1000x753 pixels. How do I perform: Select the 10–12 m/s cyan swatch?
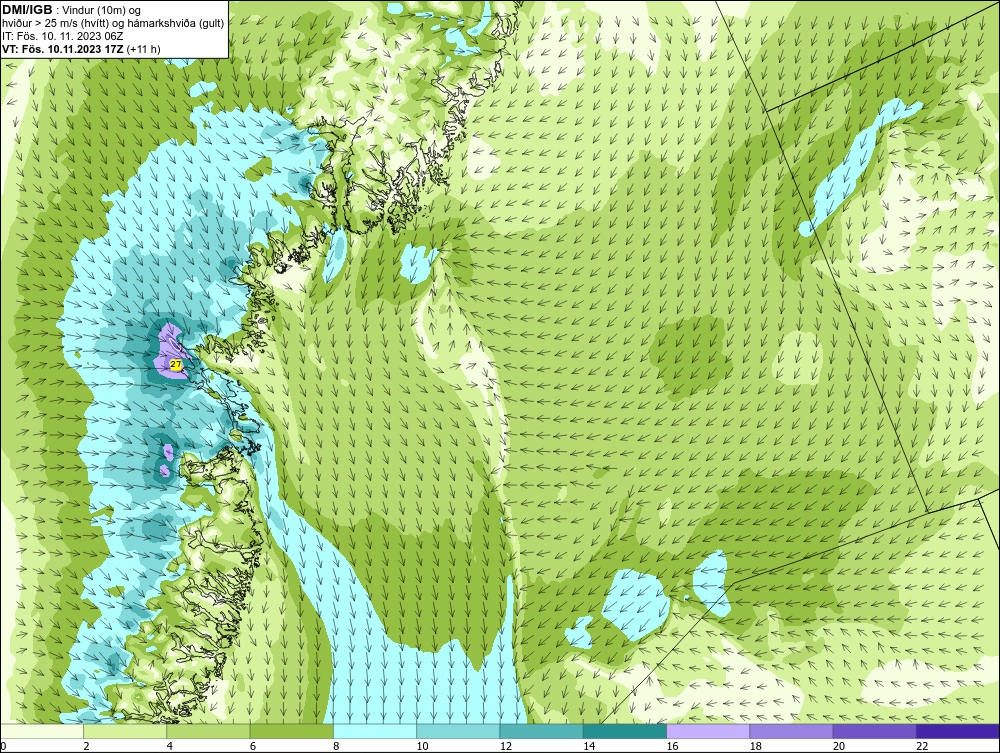point(458,731)
